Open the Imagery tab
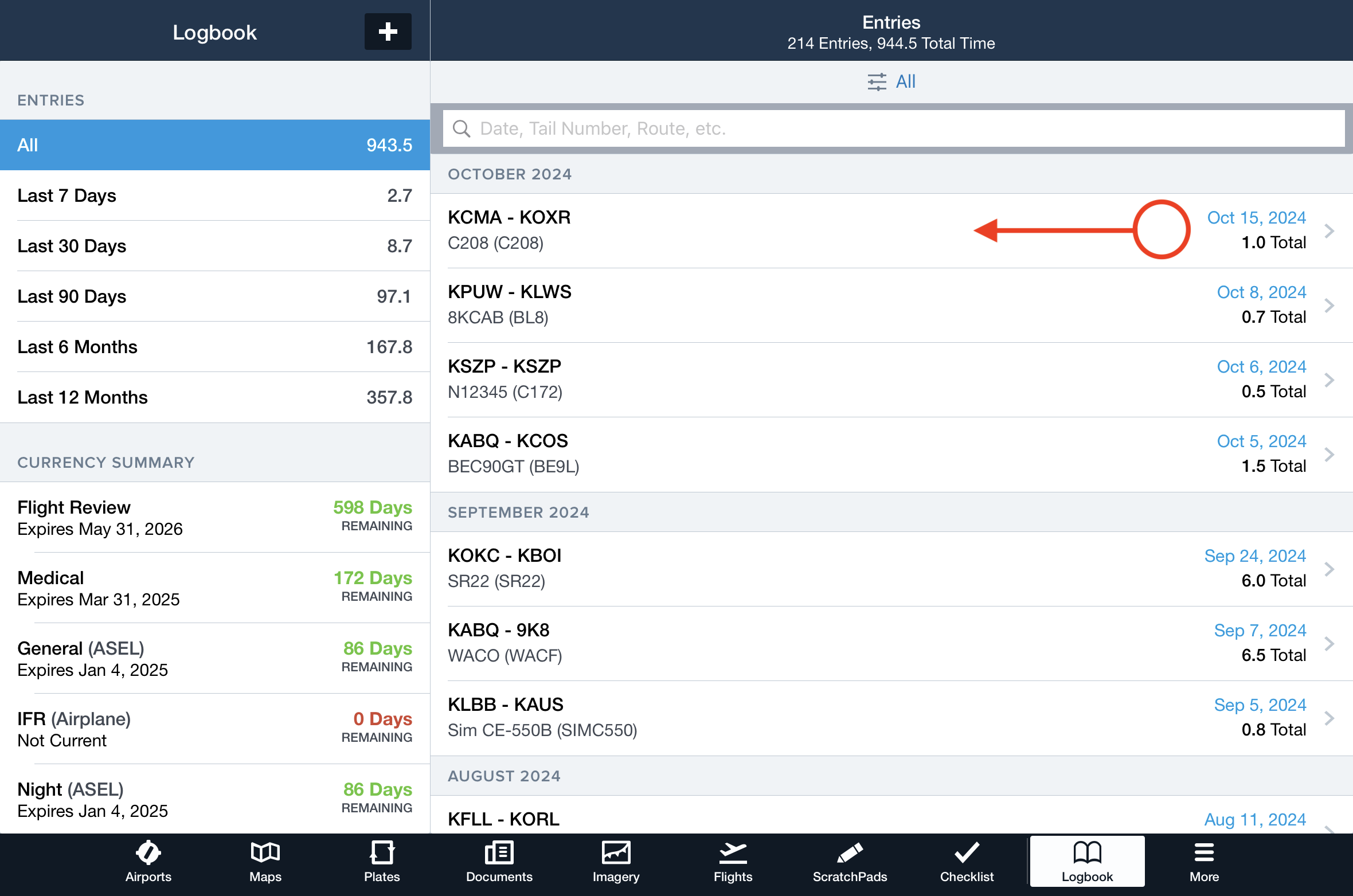The height and width of the screenshot is (896, 1353). 616,862
